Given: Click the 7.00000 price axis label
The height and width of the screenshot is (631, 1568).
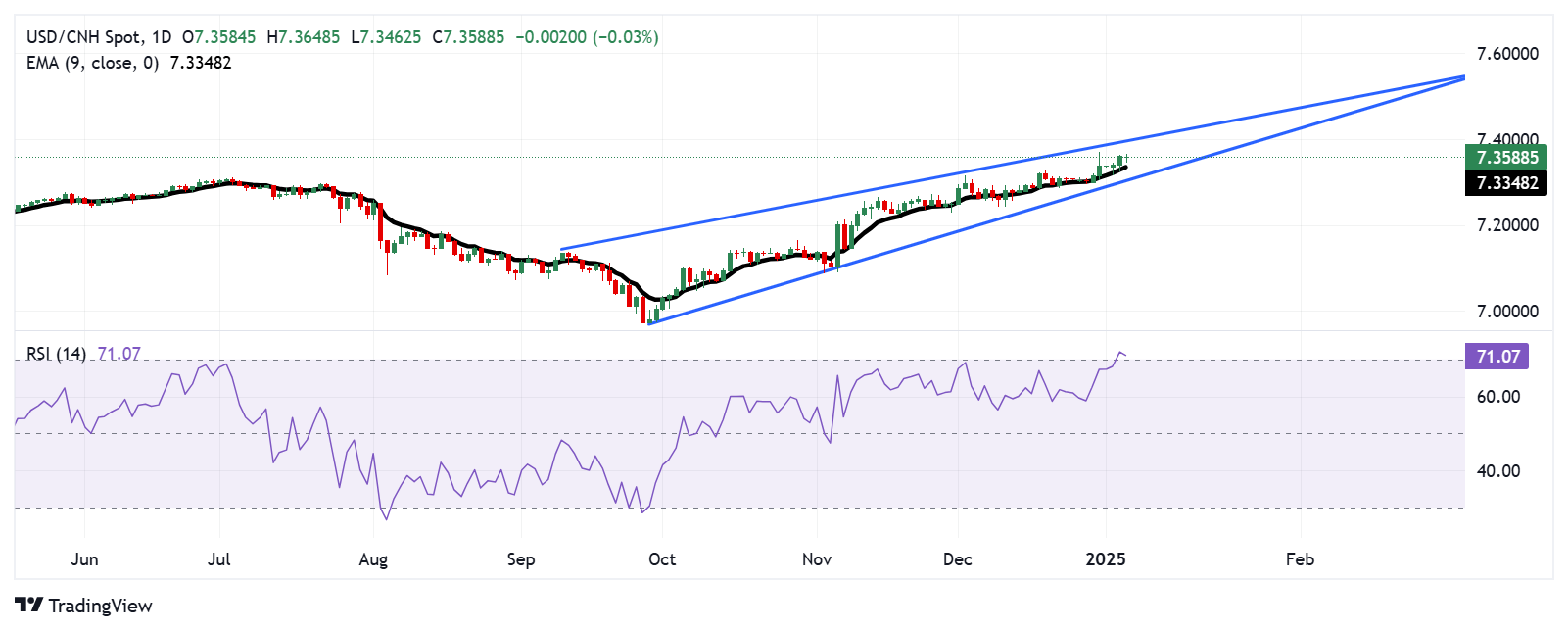Looking at the screenshot, I should click(x=1506, y=312).
